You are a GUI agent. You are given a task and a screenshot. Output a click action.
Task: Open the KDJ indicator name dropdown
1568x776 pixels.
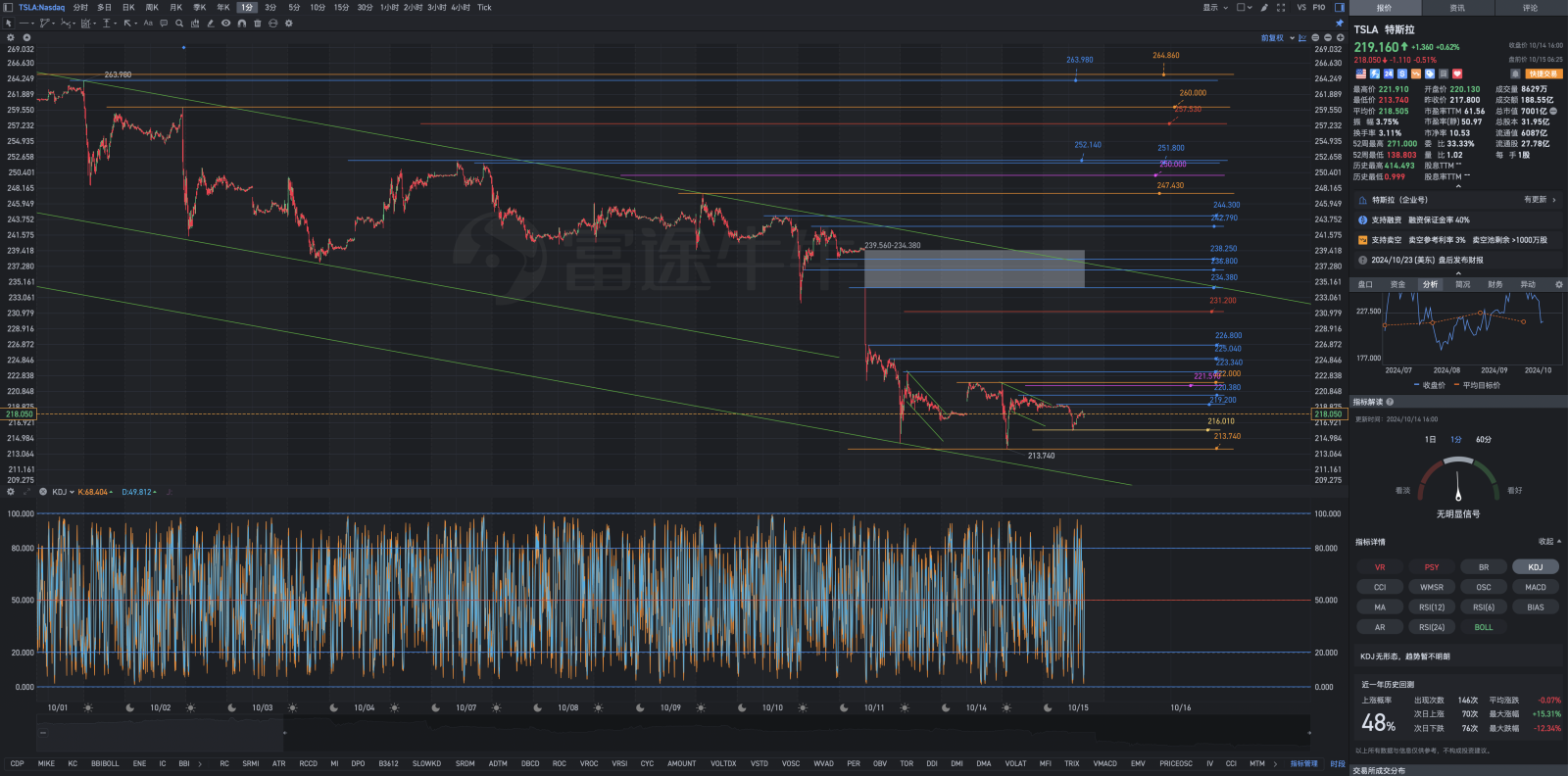[x=64, y=492]
